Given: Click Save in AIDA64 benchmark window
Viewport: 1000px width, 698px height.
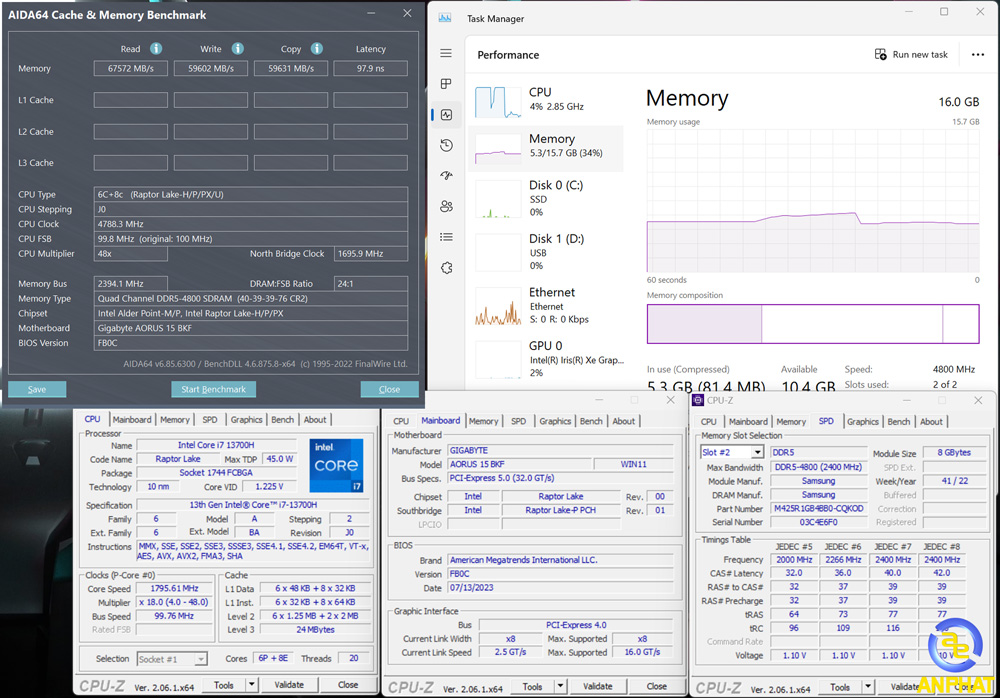Looking at the screenshot, I should click(x=37, y=389).
